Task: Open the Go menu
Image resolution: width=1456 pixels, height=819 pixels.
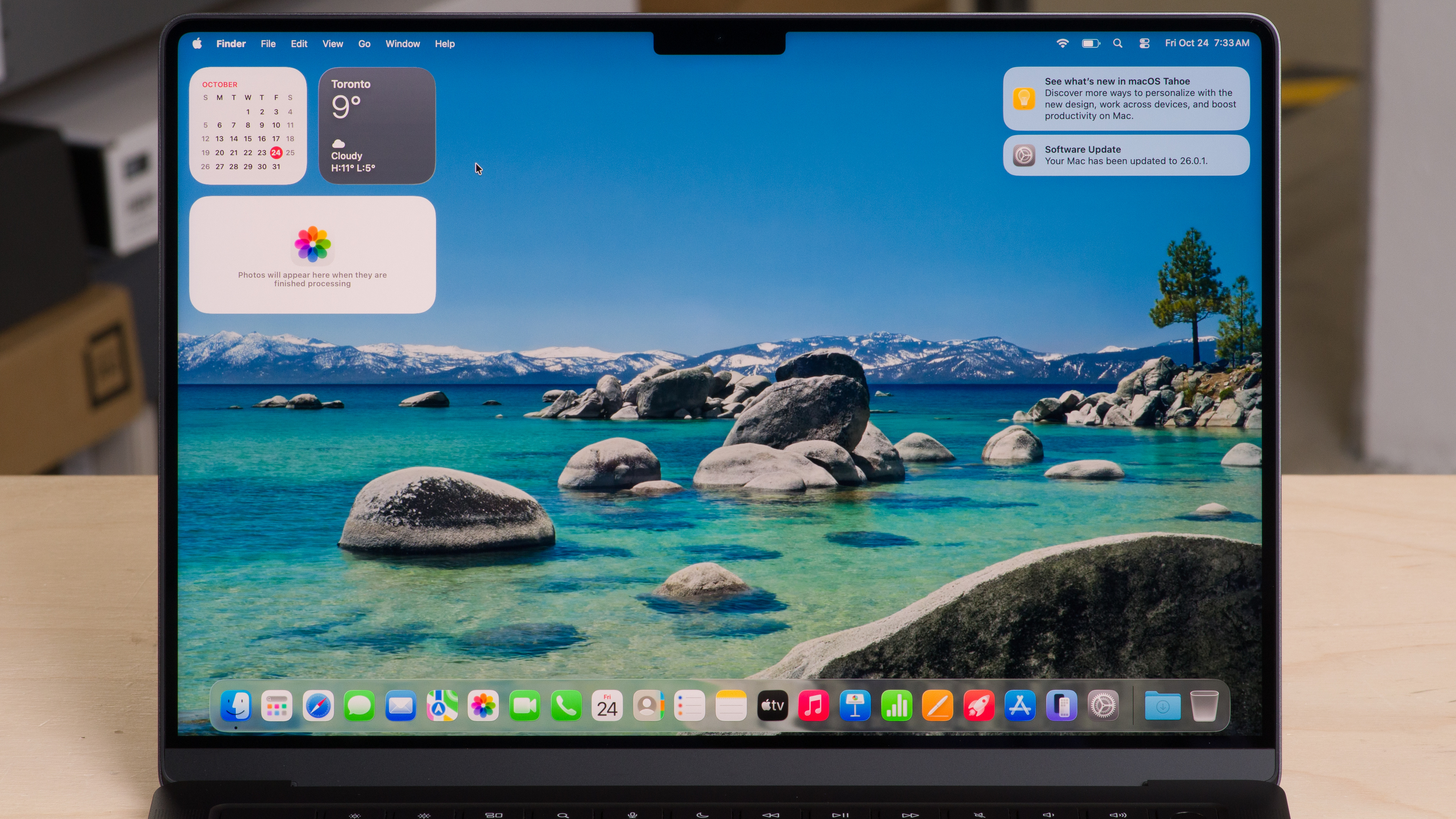Action: point(364,44)
